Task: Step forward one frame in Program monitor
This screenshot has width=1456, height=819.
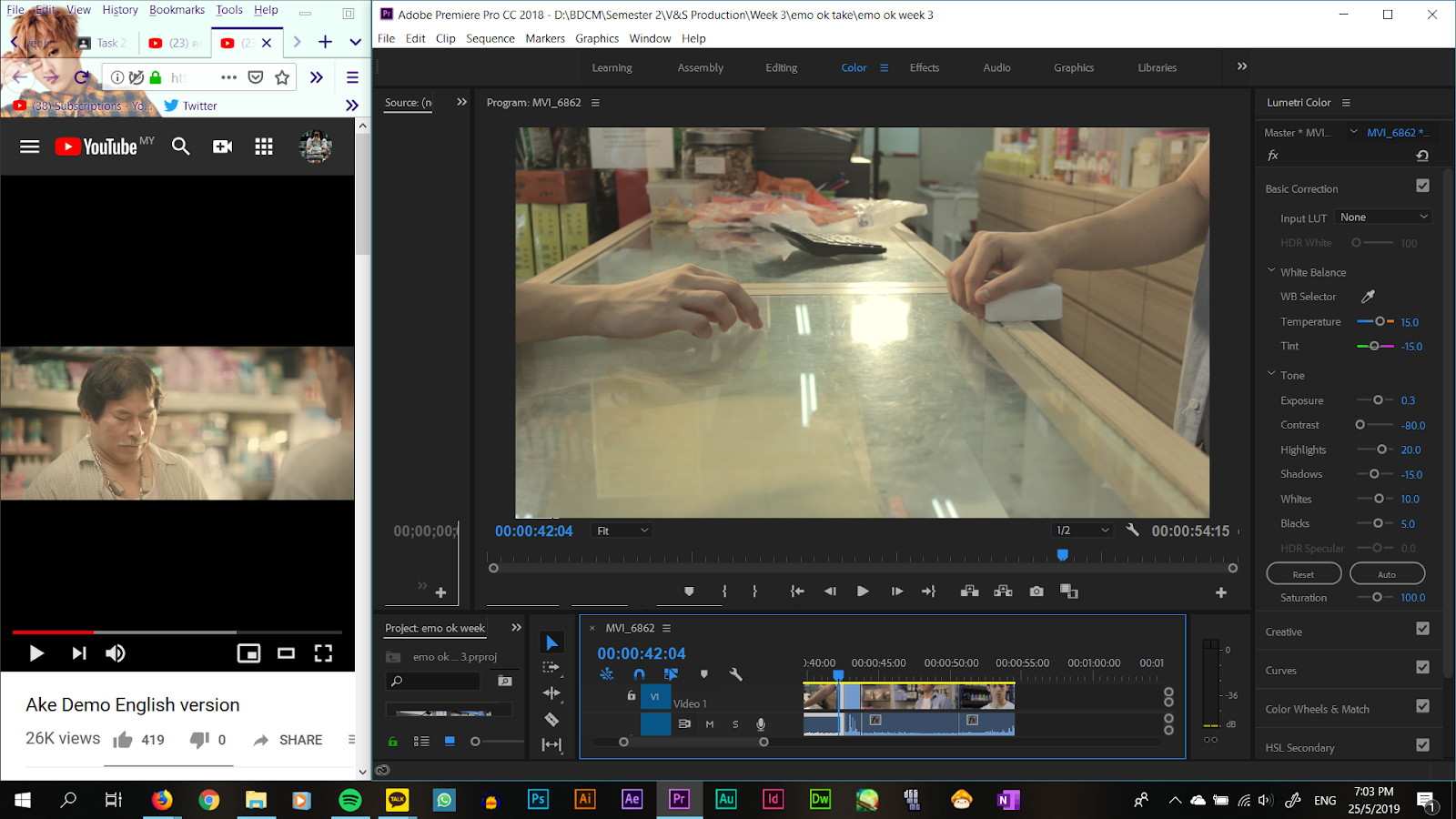Action: pos(897,591)
